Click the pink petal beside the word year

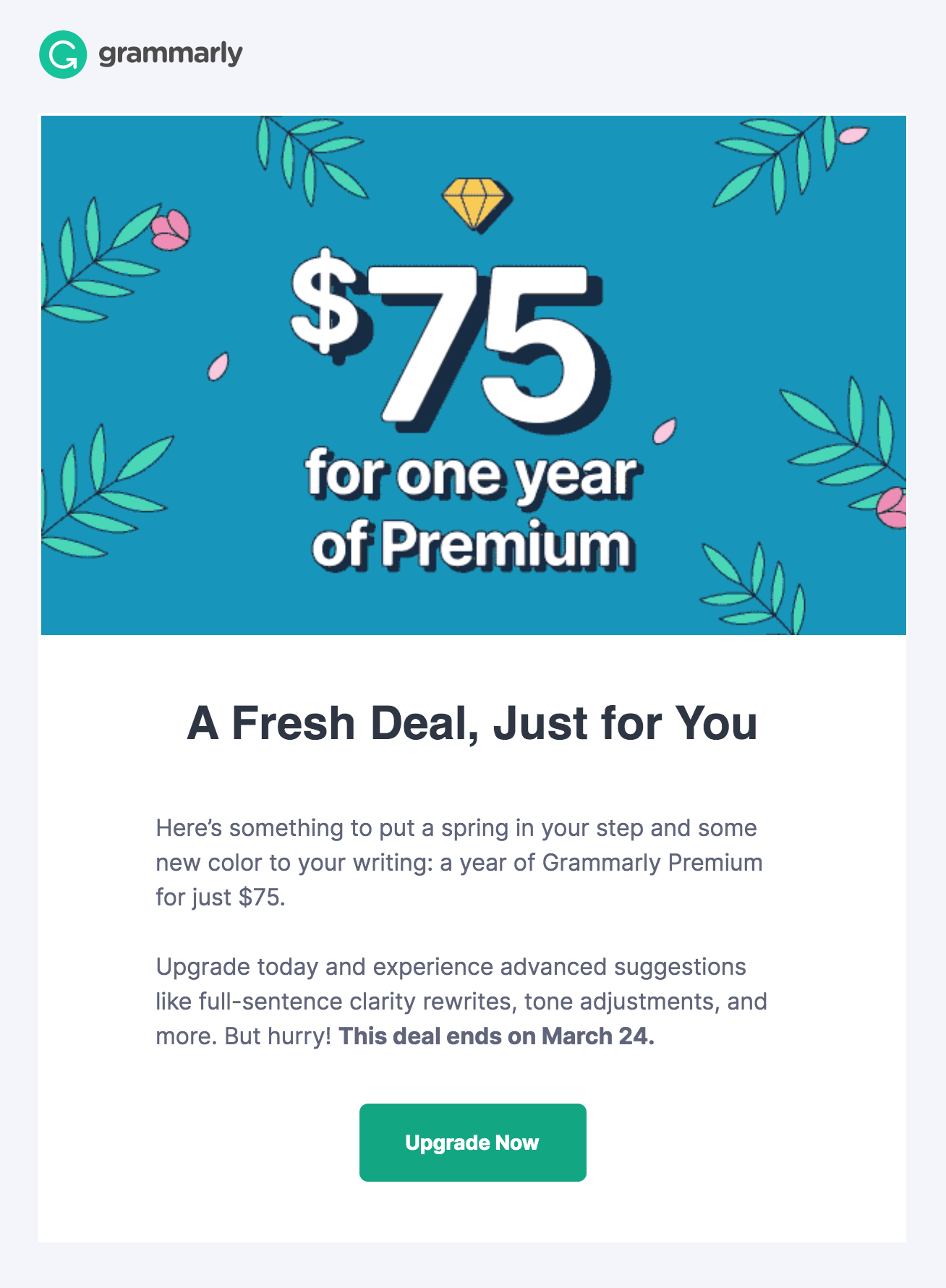665,430
